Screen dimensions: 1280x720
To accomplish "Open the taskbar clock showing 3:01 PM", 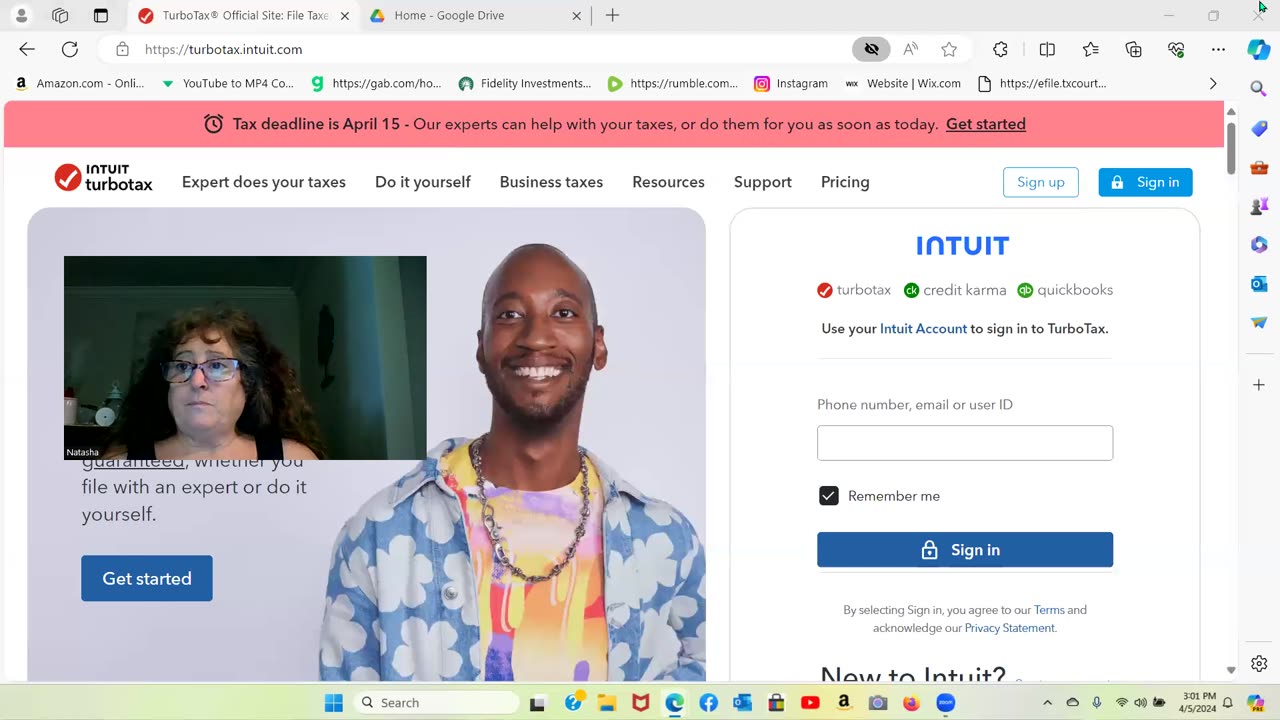I will click(1198, 703).
